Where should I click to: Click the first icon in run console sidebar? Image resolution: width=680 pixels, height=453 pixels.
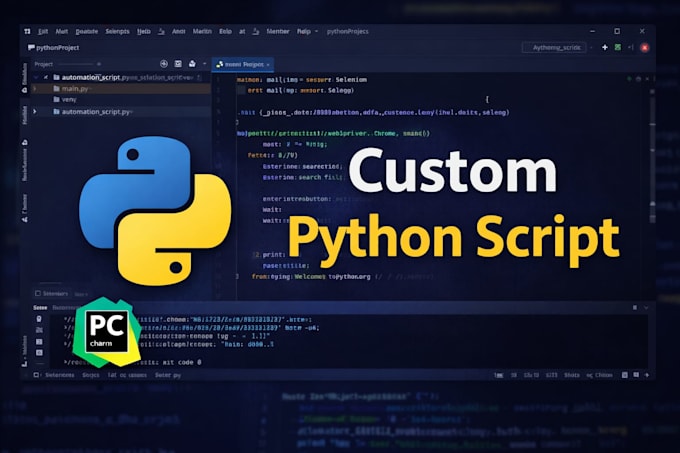[39, 319]
